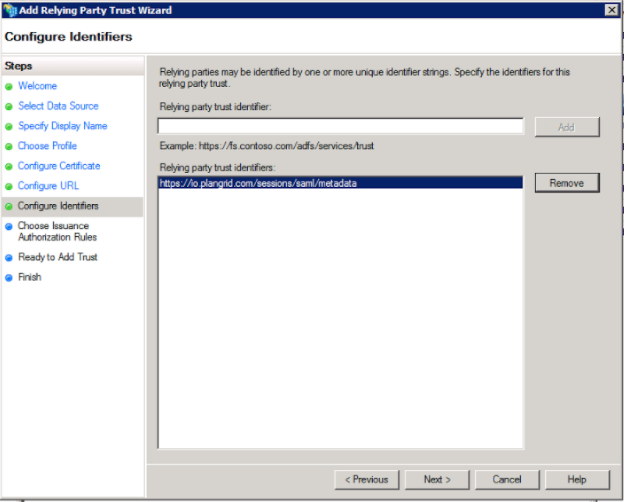Click the Configure Identifiers page heading

point(68,36)
